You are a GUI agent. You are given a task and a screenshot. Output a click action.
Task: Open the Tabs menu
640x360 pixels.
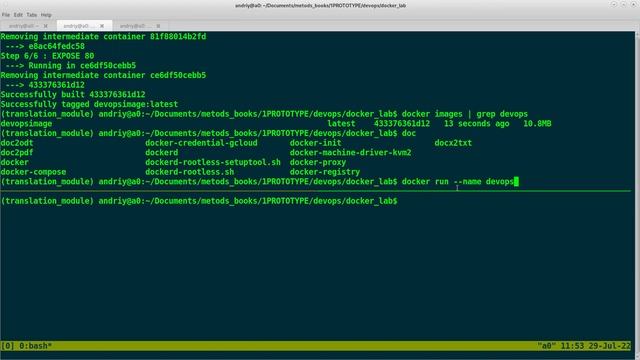coord(32,15)
